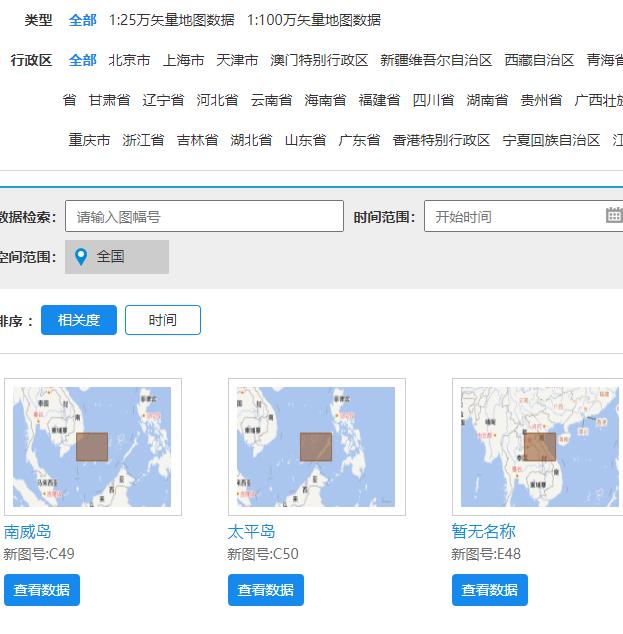The height and width of the screenshot is (634, 623).
Task: Filter by 四川省
Action: (x=433, y=100)
